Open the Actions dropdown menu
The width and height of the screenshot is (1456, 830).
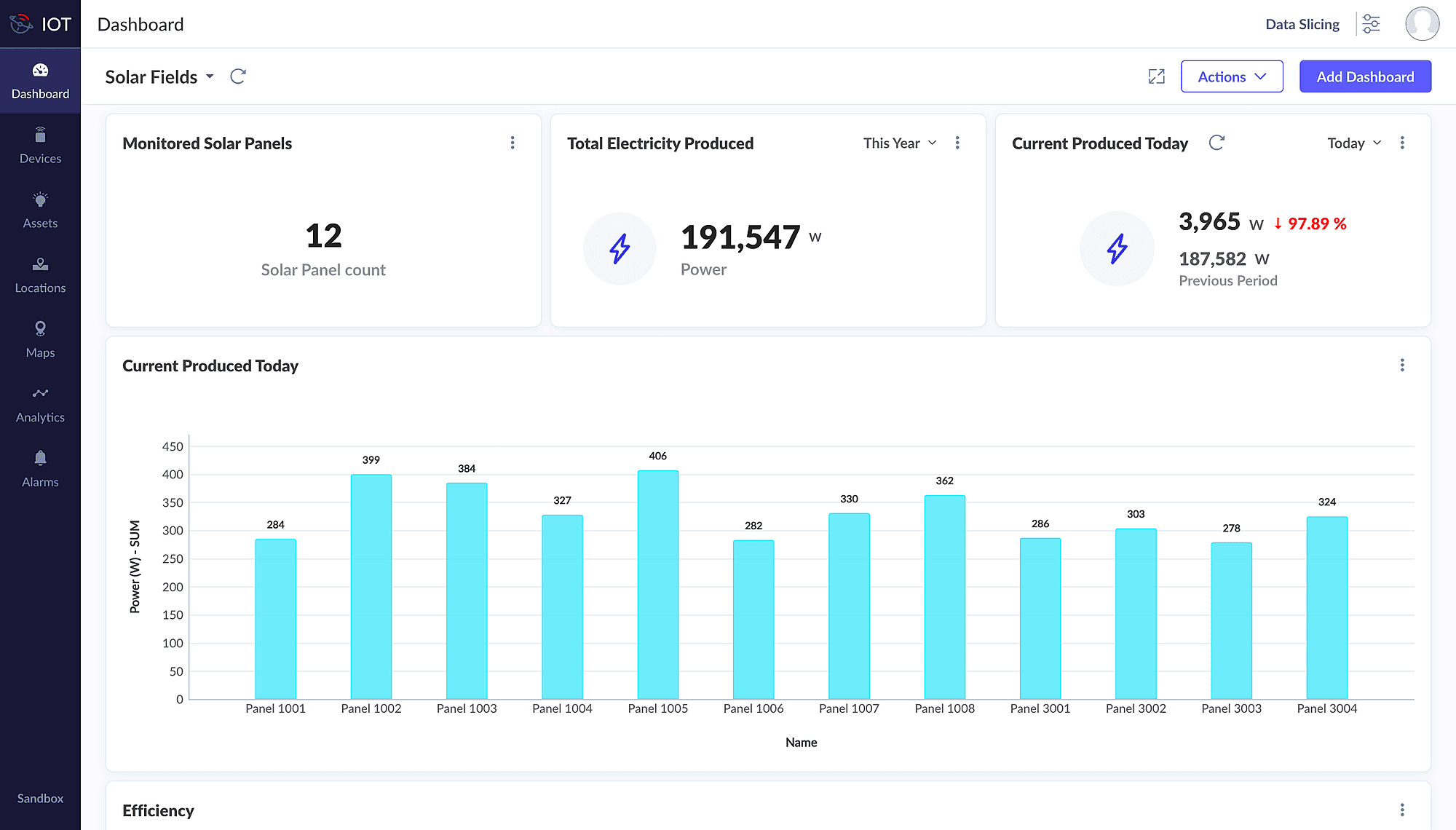click(1231, 76)
